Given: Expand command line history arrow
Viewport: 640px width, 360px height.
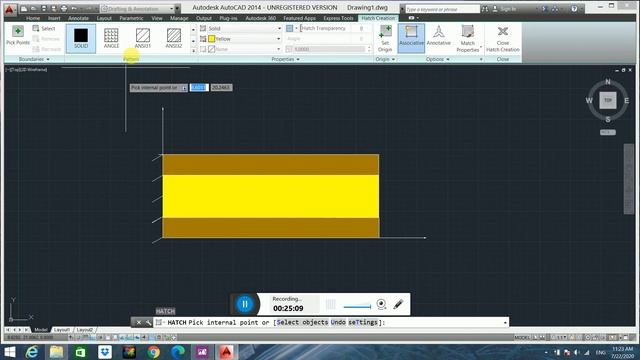Looking at the screenshot, I should [x=505, y=322].
